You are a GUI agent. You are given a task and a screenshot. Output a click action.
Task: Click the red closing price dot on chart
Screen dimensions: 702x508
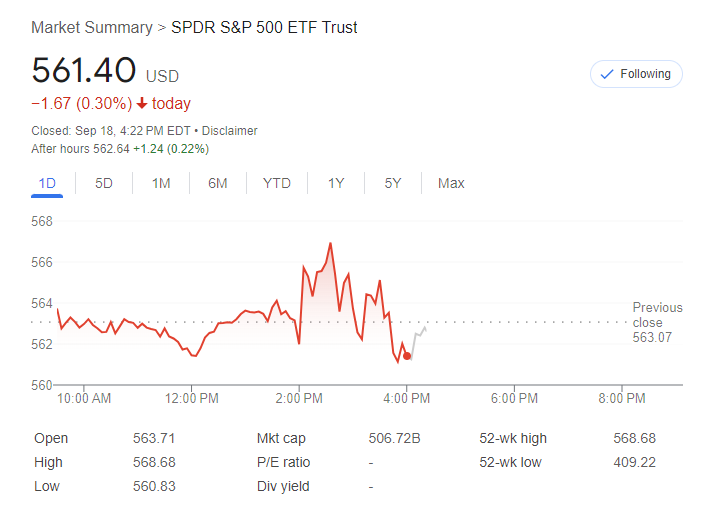point(407,356)
